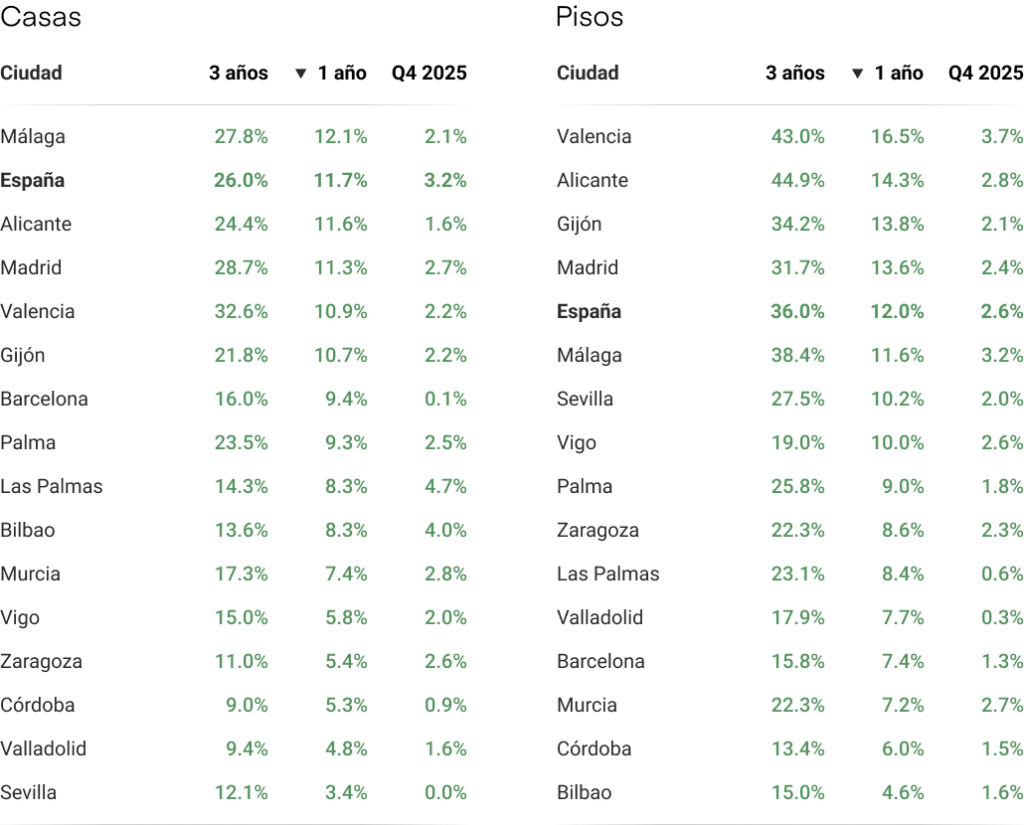Click the Pisos section heading
The height and width of the screenshot is (825, 1024).
pos(589,17)
